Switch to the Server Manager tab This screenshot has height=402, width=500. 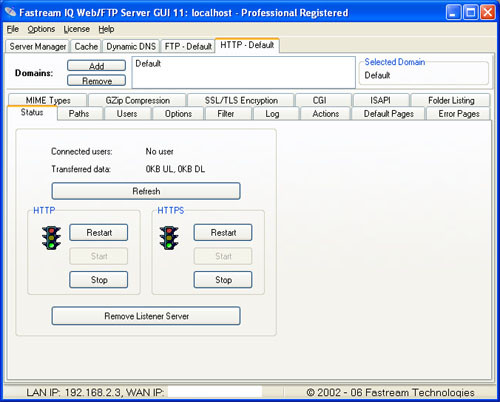pyautogui.click(x=37, y=46)
